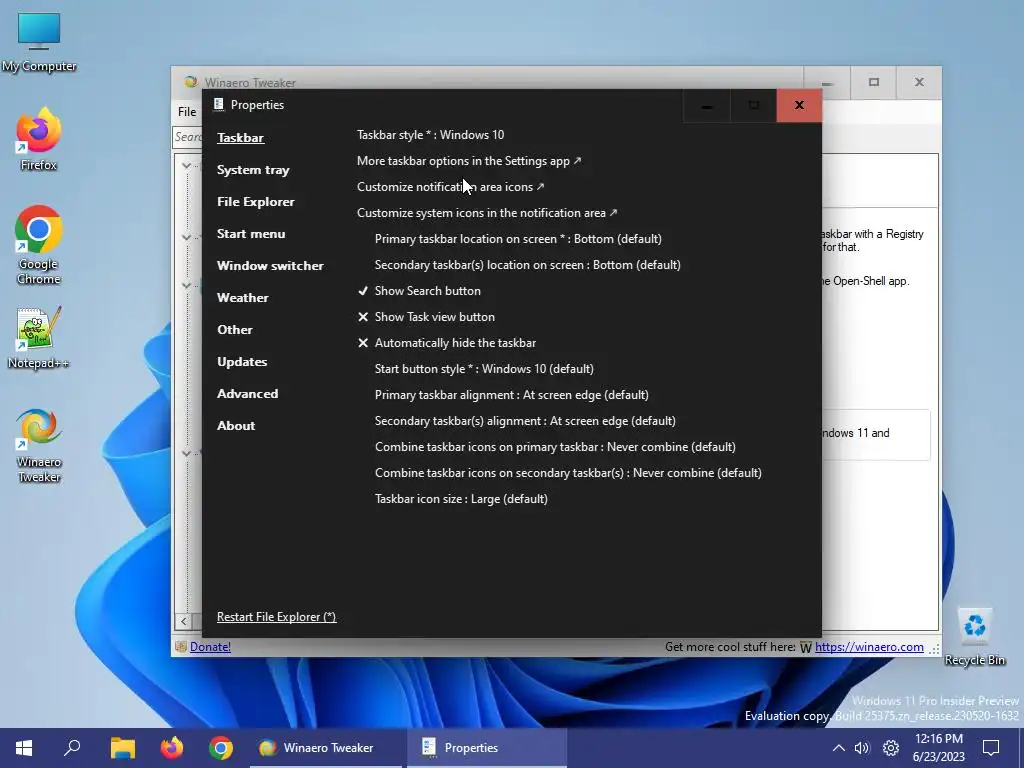This screenshot has height=768, width=1024.
Task: Change Combine icons on primary taskbar
Action: point(555,447)
